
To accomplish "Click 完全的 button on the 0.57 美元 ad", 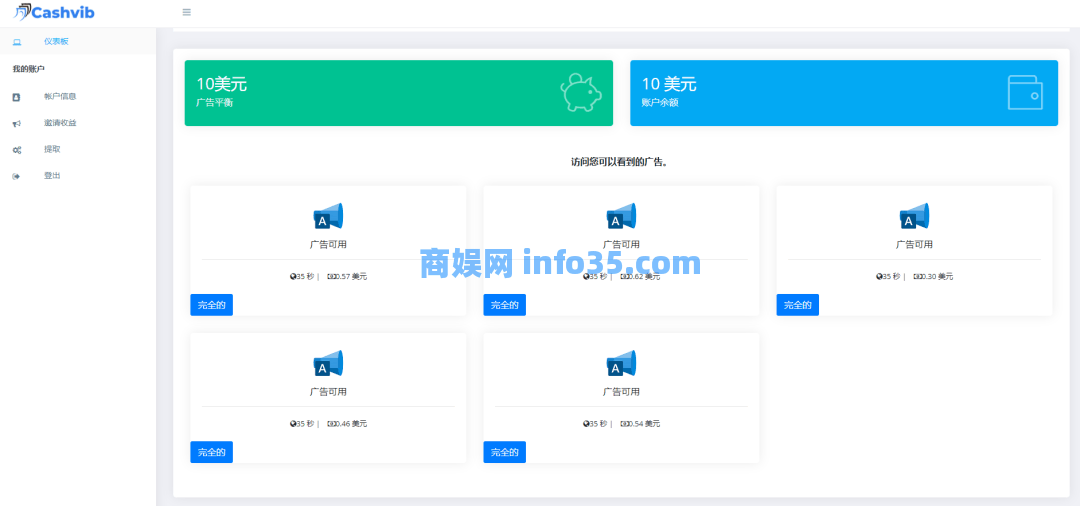I will [211, 305].
